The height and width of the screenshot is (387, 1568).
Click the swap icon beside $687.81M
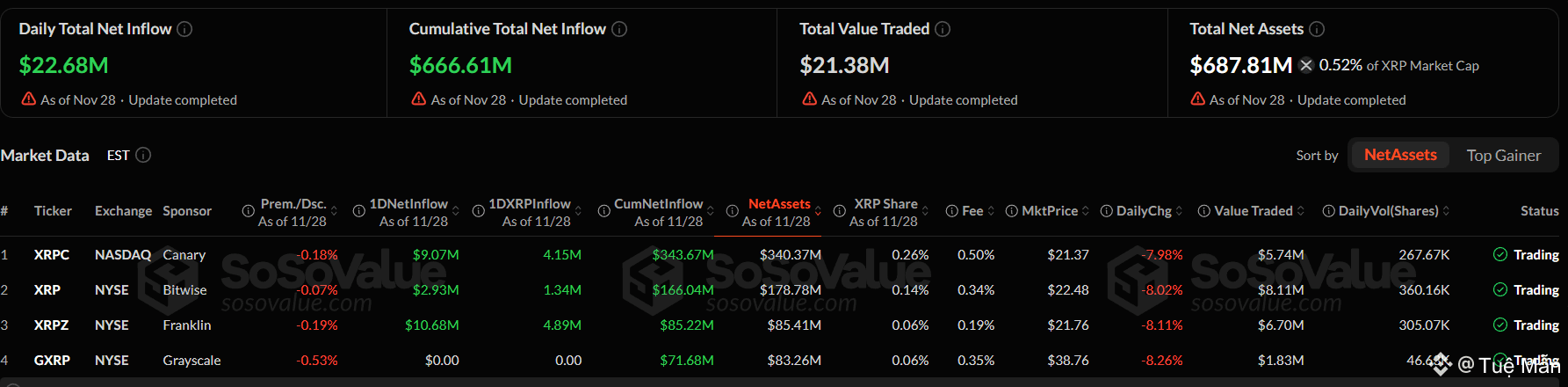pyautogui.click(x=1306, y=65)
